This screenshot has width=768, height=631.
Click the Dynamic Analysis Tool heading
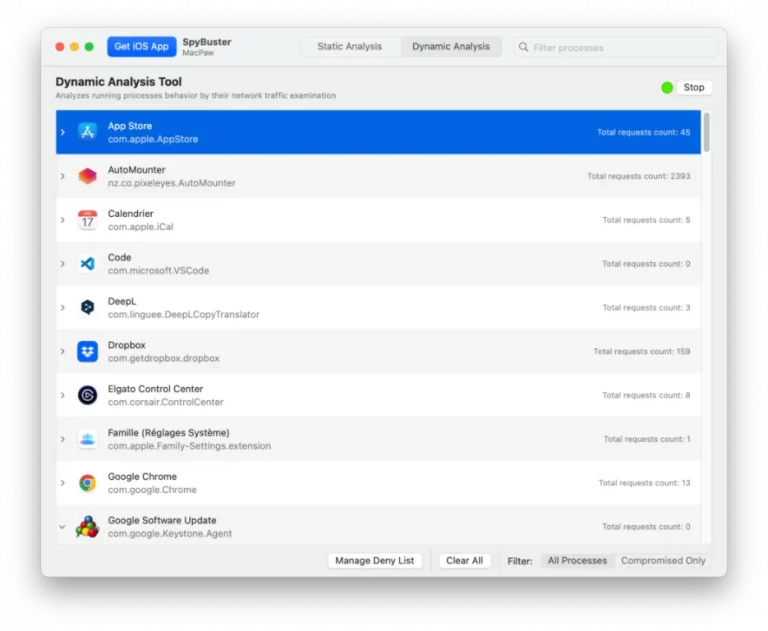[x=119, y=81]
